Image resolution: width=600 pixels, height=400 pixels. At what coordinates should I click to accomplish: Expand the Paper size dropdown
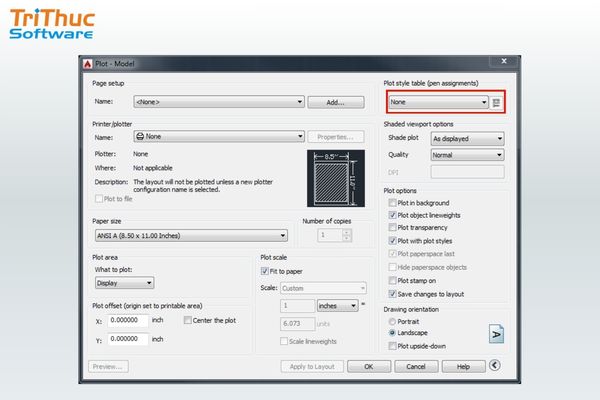click(x=190, y=235)
